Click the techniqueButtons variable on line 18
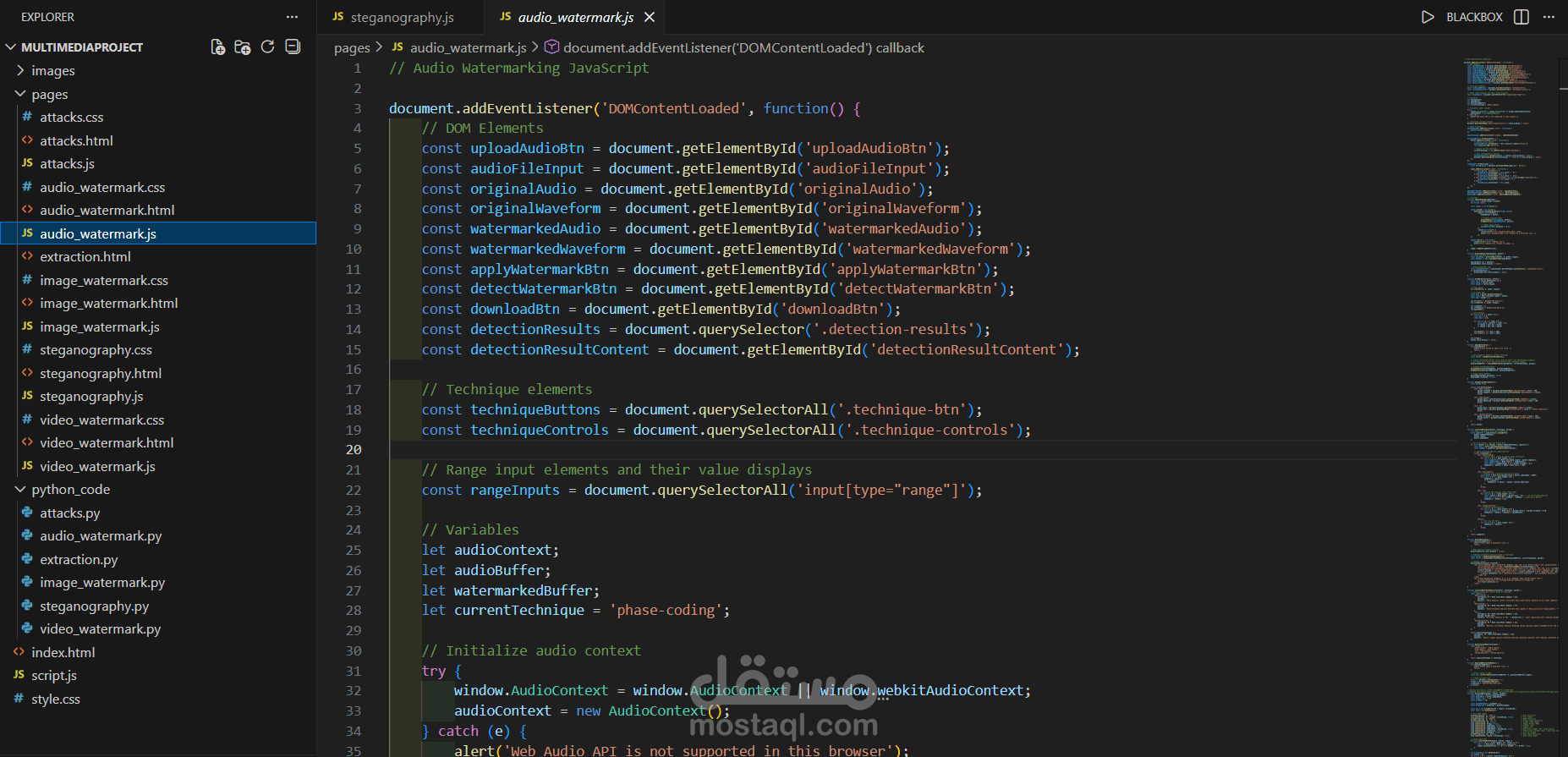This screenshot has width=1568, height=757. tap(535, 410)
